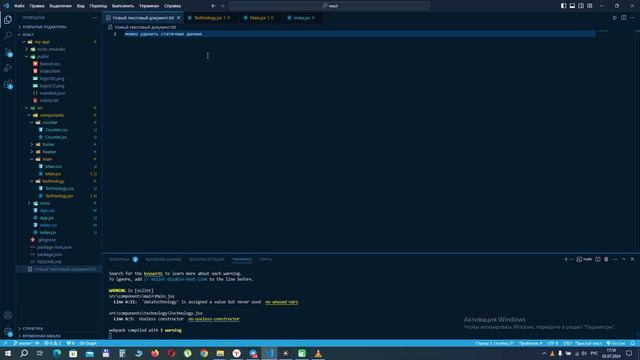The height and width of the screenshot is (360, 640).
Task: Open terminal panel more actions ellipsis
Action: (x=615, y=259)
